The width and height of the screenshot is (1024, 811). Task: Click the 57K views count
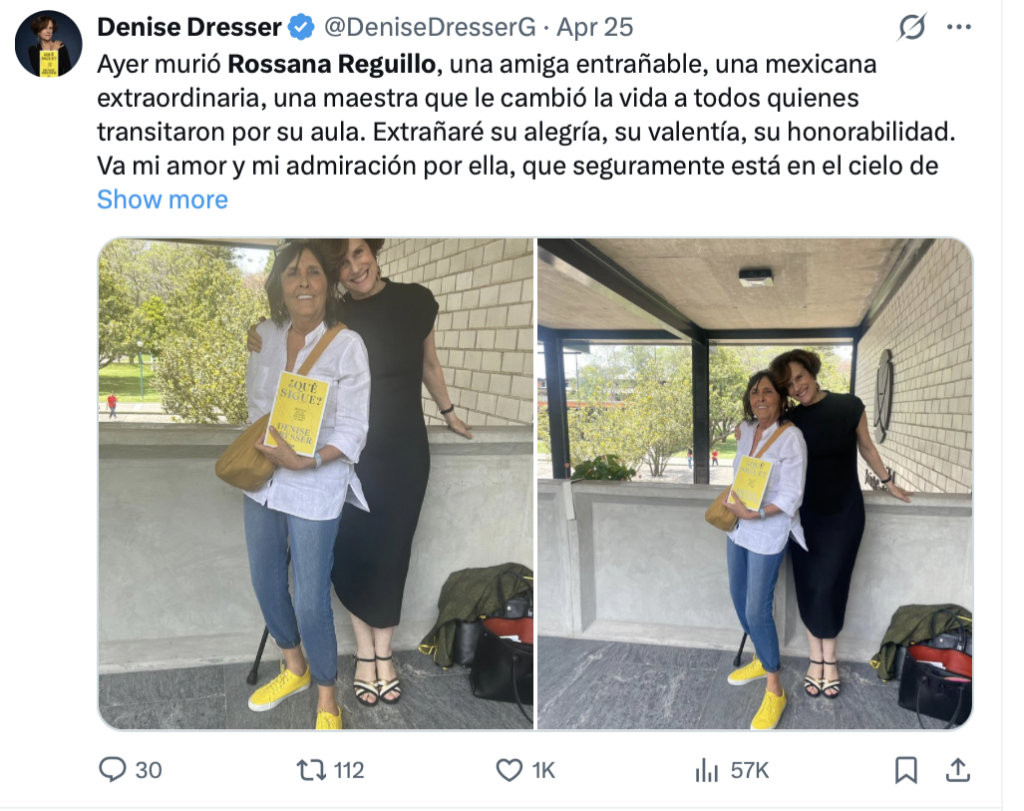point(750,771)
